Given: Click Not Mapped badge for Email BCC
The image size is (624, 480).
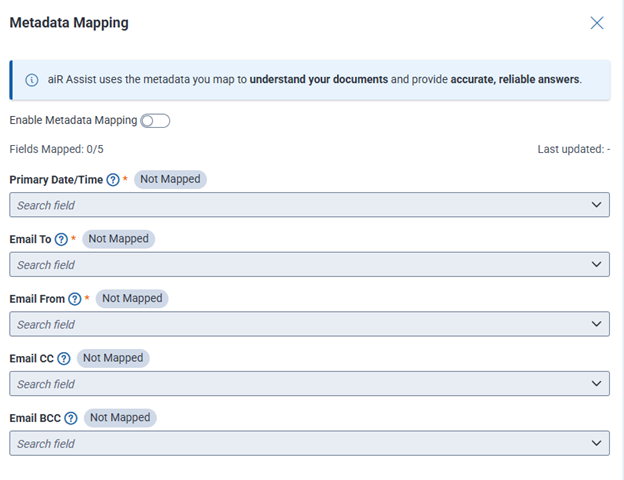Looking at the screenshot, I should click(120, 418).
